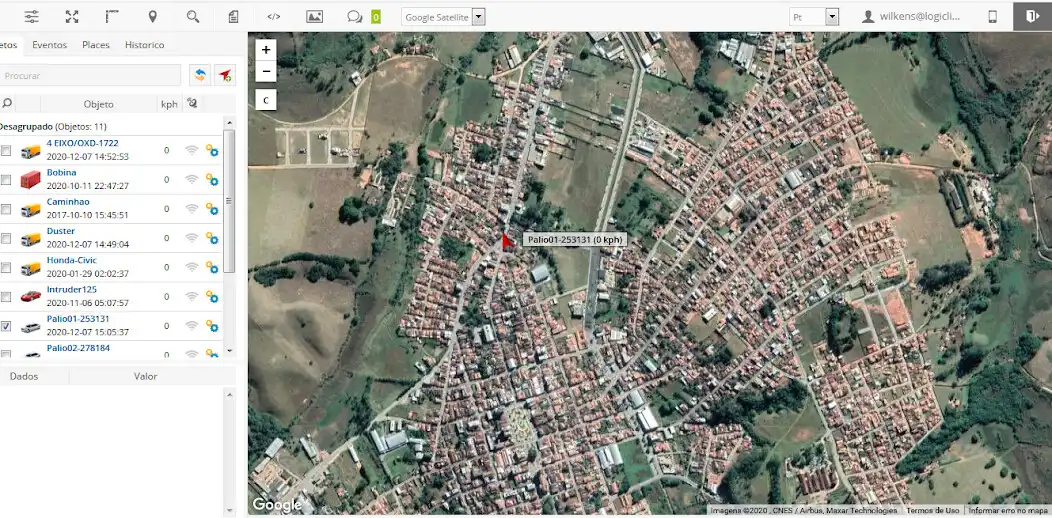Screen dimensions: 1052x518
Task: Click the green chat counter badge
Action: (x=376, y=17)
